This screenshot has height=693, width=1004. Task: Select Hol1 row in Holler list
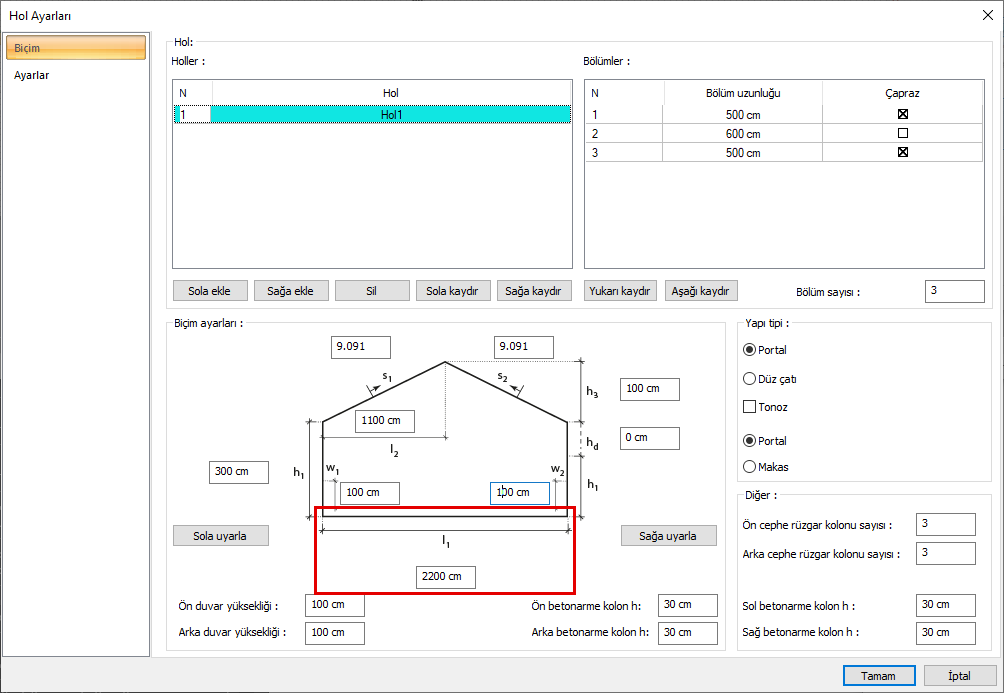tap(391, 115)
